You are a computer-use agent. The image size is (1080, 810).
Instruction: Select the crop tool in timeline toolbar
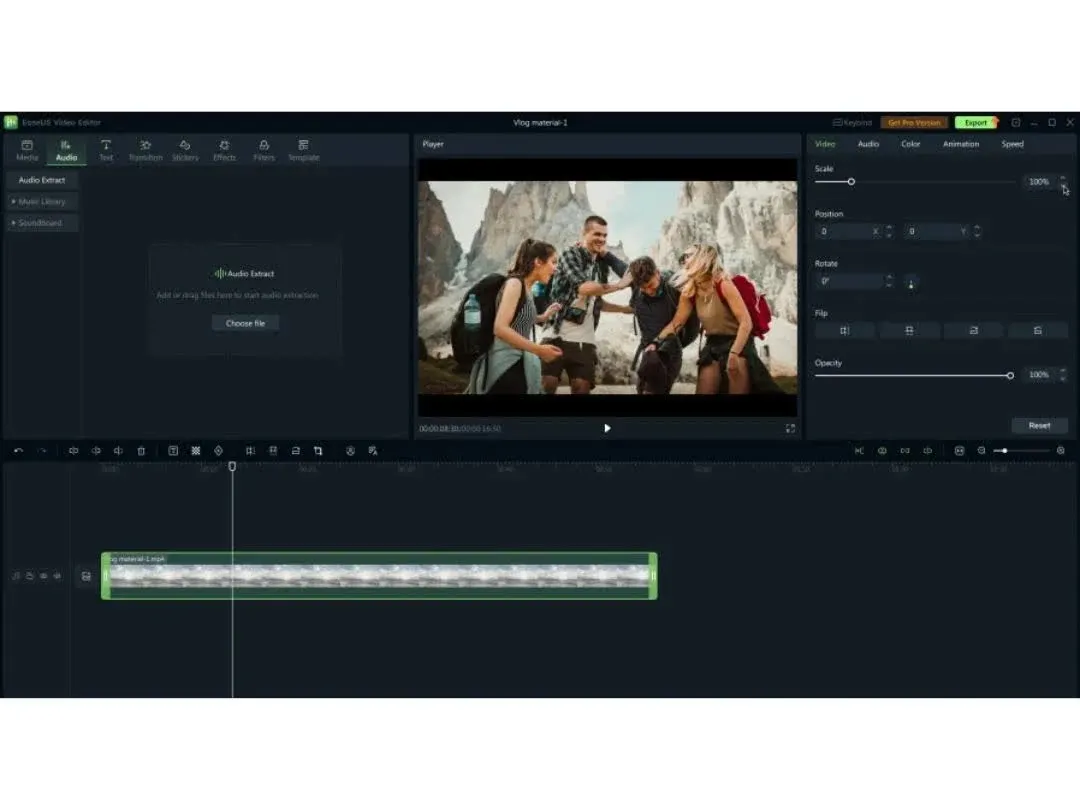[x=318, y=451]
